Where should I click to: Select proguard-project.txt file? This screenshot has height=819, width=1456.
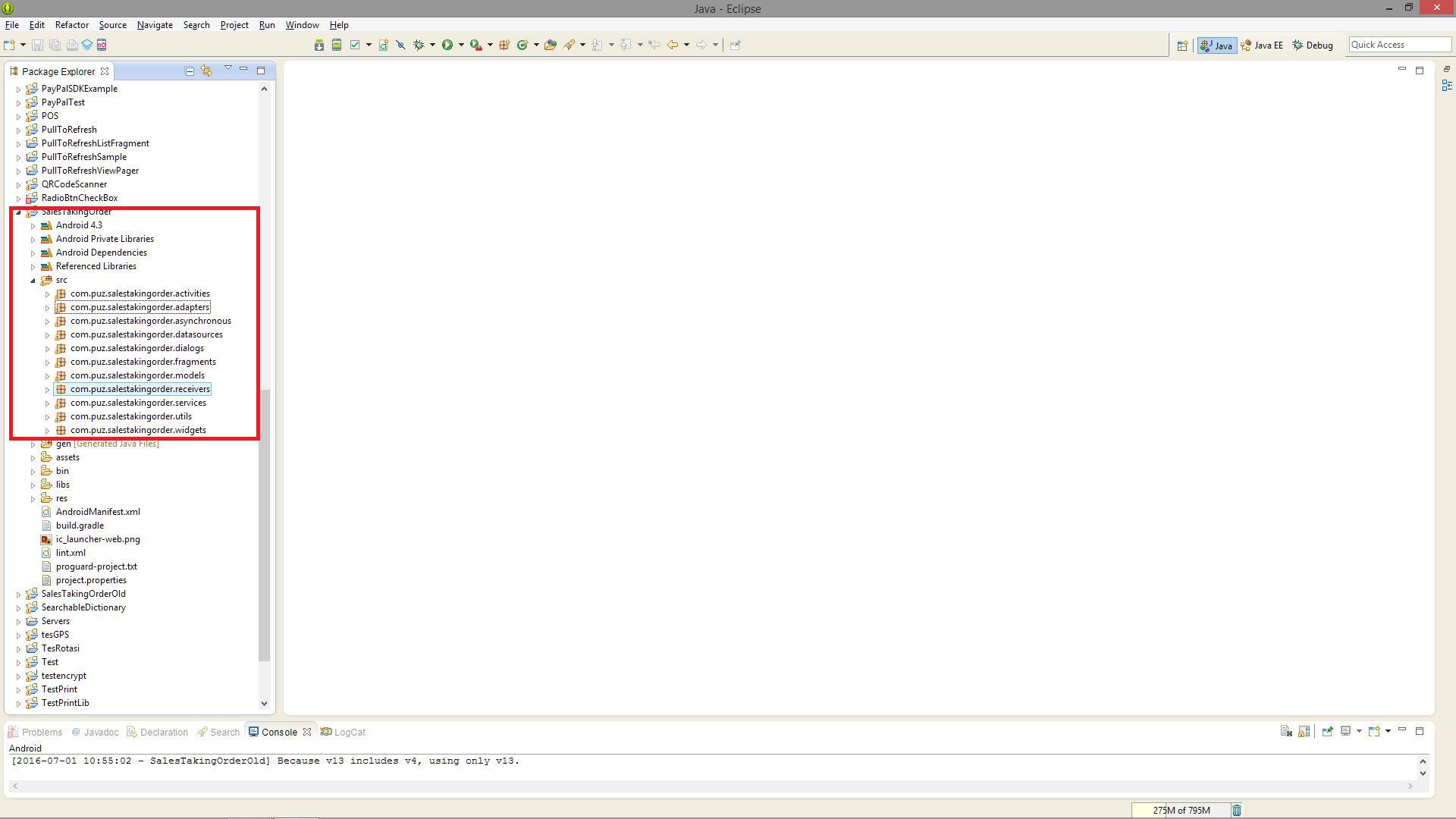pyautogui.click(x=96, y=566)
